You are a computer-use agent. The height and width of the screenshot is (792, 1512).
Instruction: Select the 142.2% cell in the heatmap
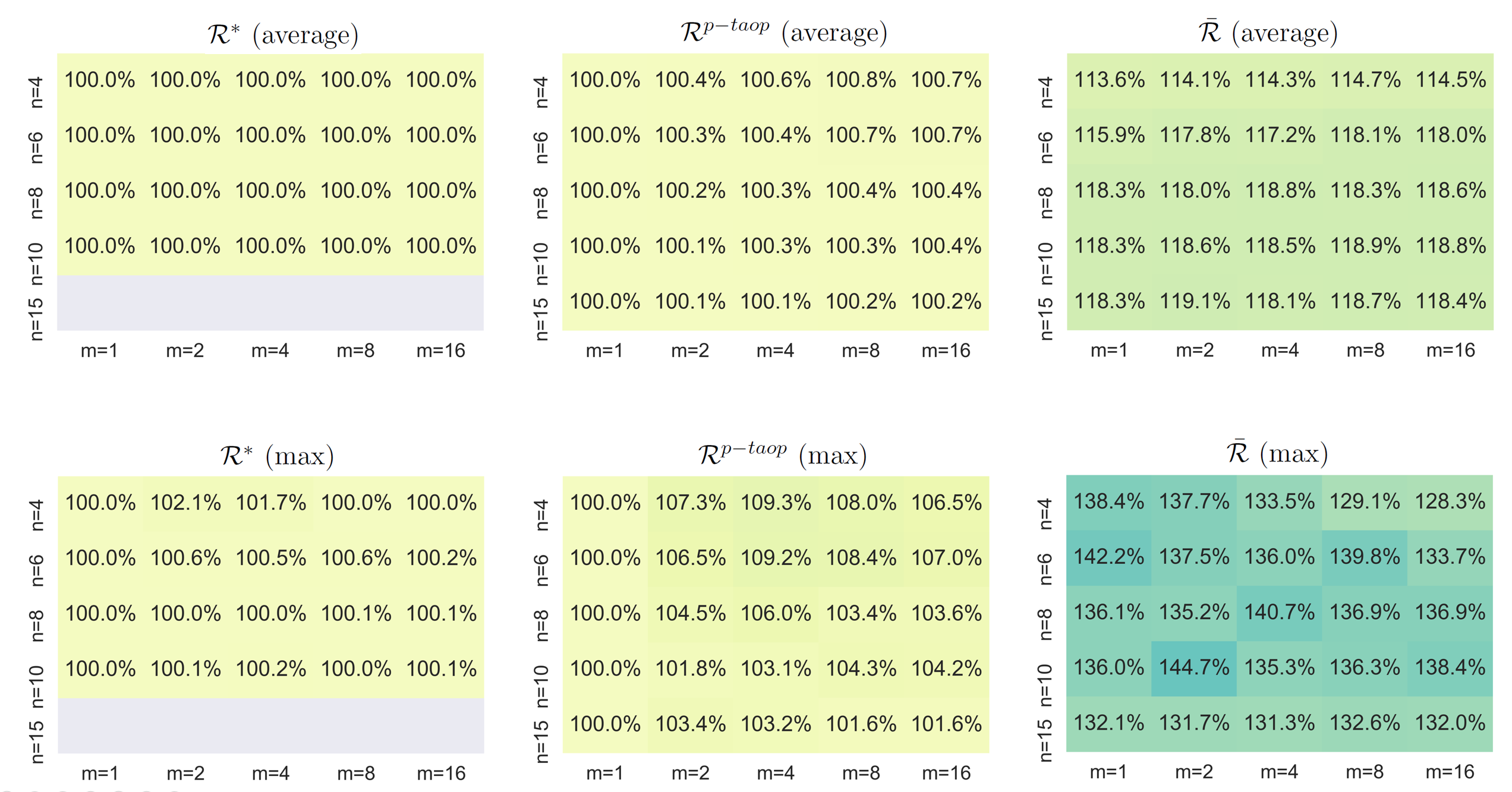[x=1108, y=557]
